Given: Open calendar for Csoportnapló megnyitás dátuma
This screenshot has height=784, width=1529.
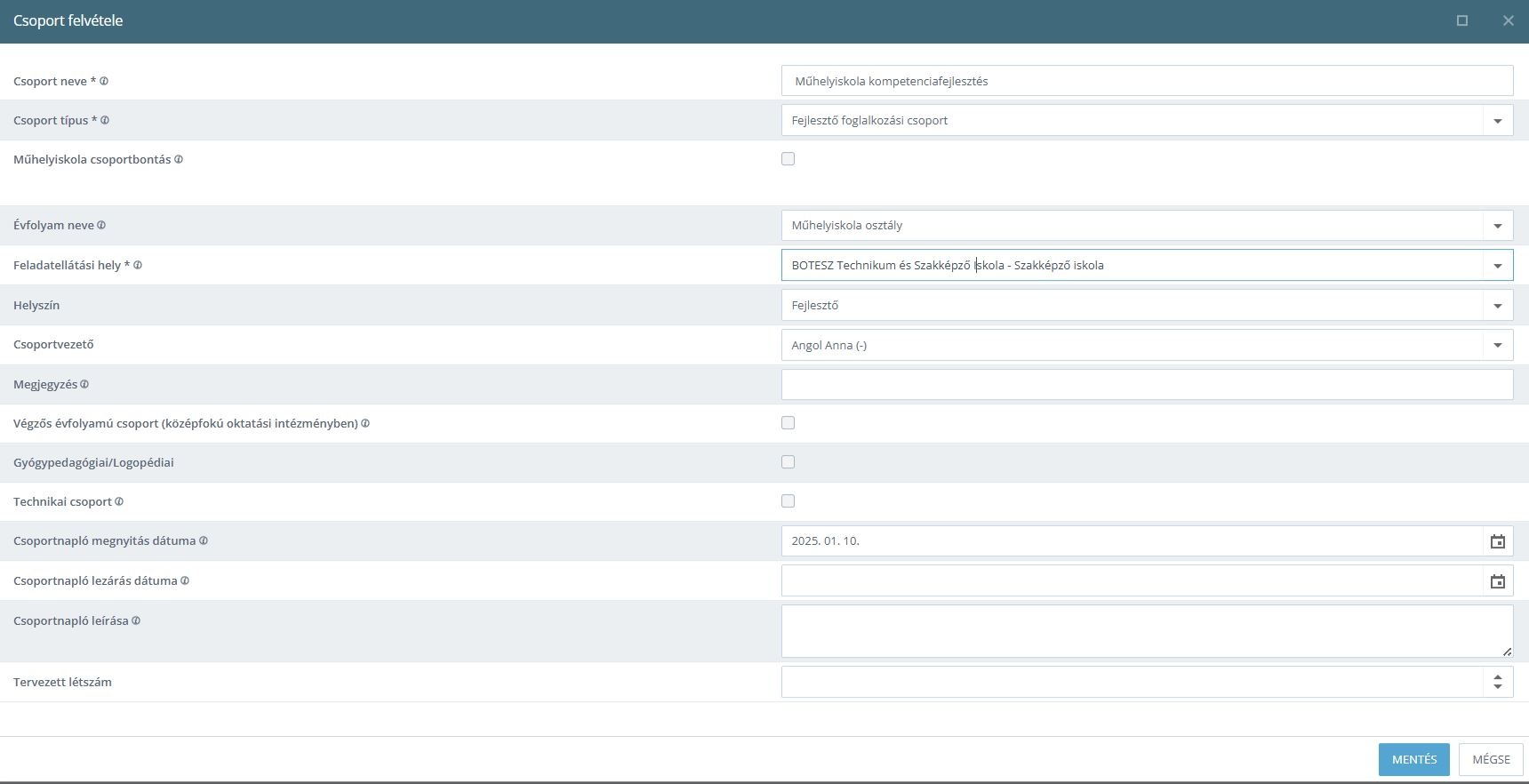Looking at the screenshot, I should [x=1498, y=541].
